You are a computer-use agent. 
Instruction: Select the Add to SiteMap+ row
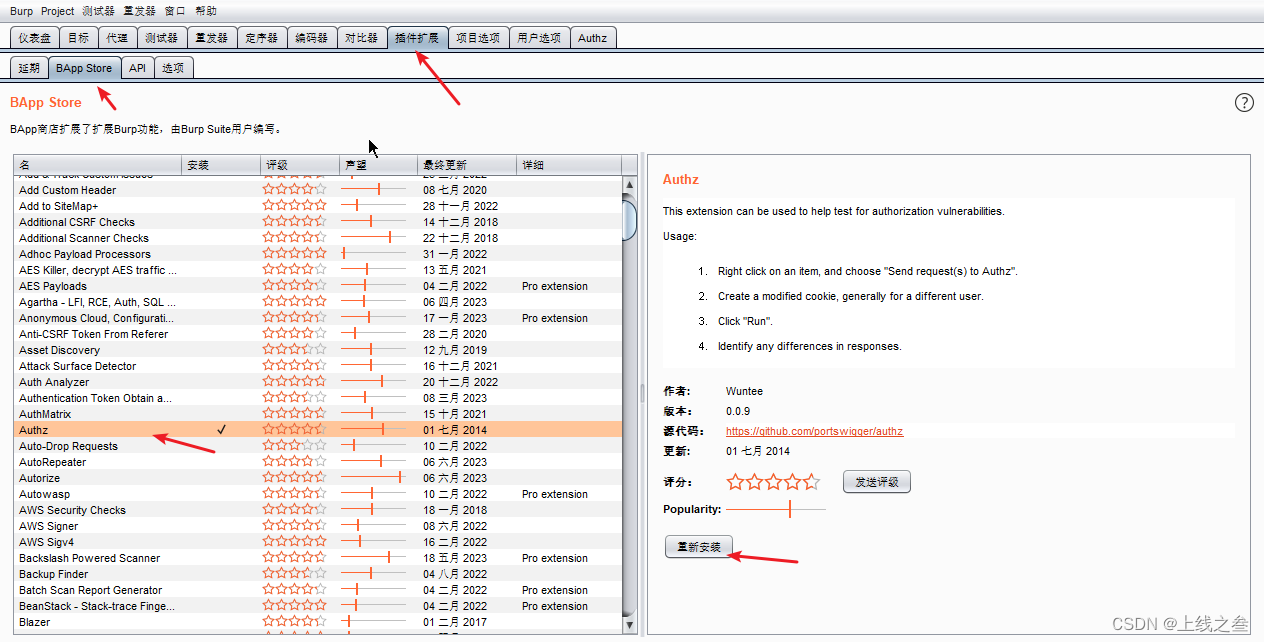pyautogui.click(x=318, y=206)
